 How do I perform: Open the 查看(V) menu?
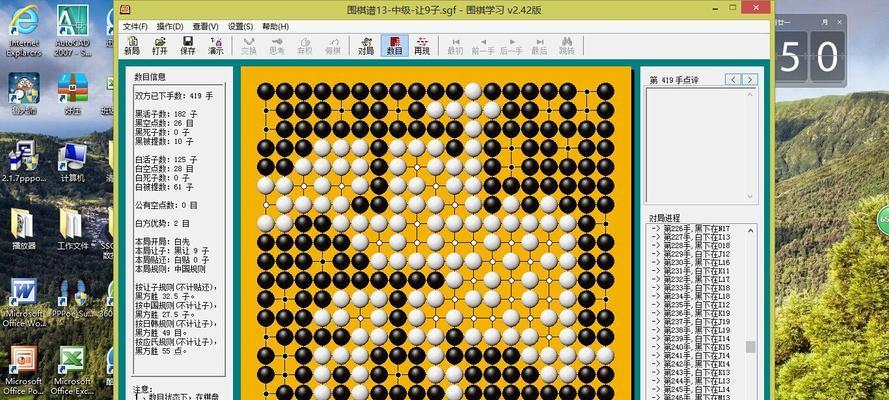coord(205,27)
